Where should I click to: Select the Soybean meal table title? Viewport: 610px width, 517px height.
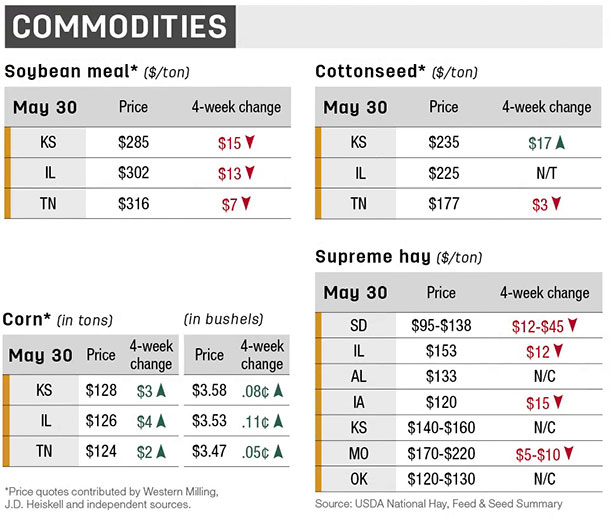point(97,72)
